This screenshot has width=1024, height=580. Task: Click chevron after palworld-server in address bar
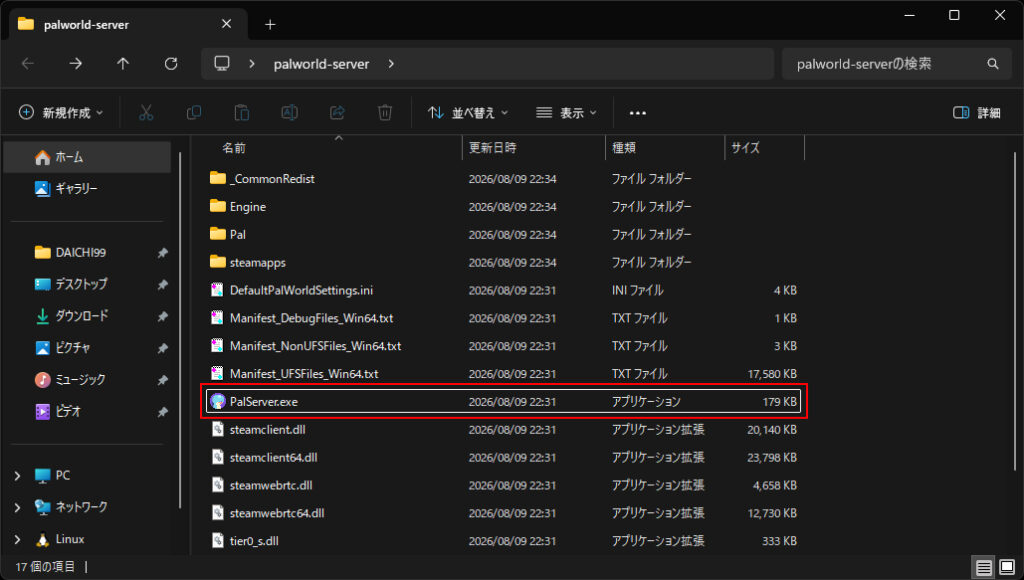pyautogui.click(x=391, y=64)
